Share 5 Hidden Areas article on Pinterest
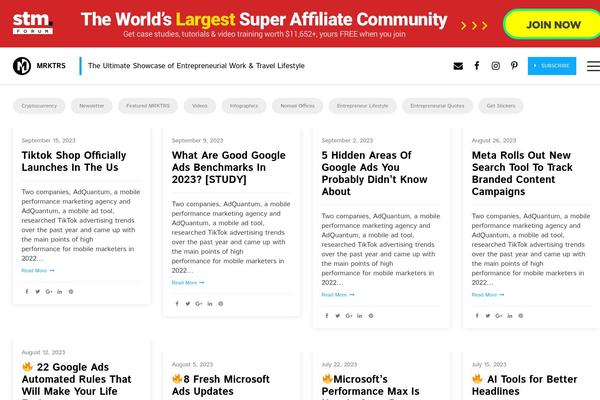Viewport: 600px width, 400px height. pyautogui.click(x=371, y=316)
